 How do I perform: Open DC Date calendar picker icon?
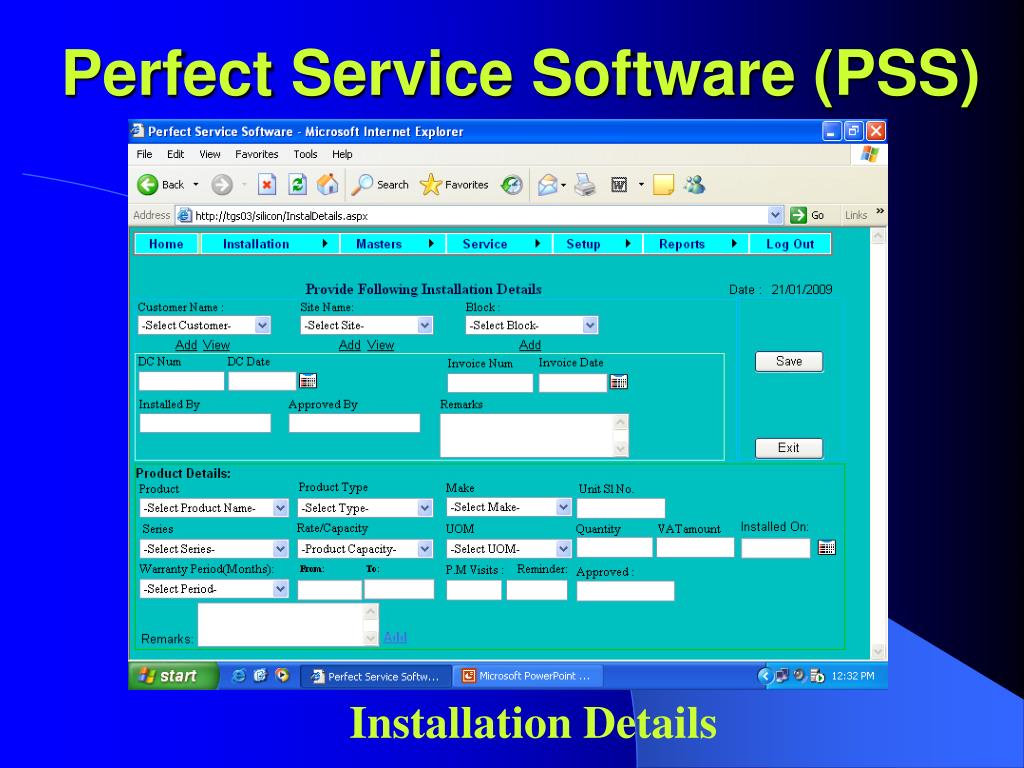point(308,381)
